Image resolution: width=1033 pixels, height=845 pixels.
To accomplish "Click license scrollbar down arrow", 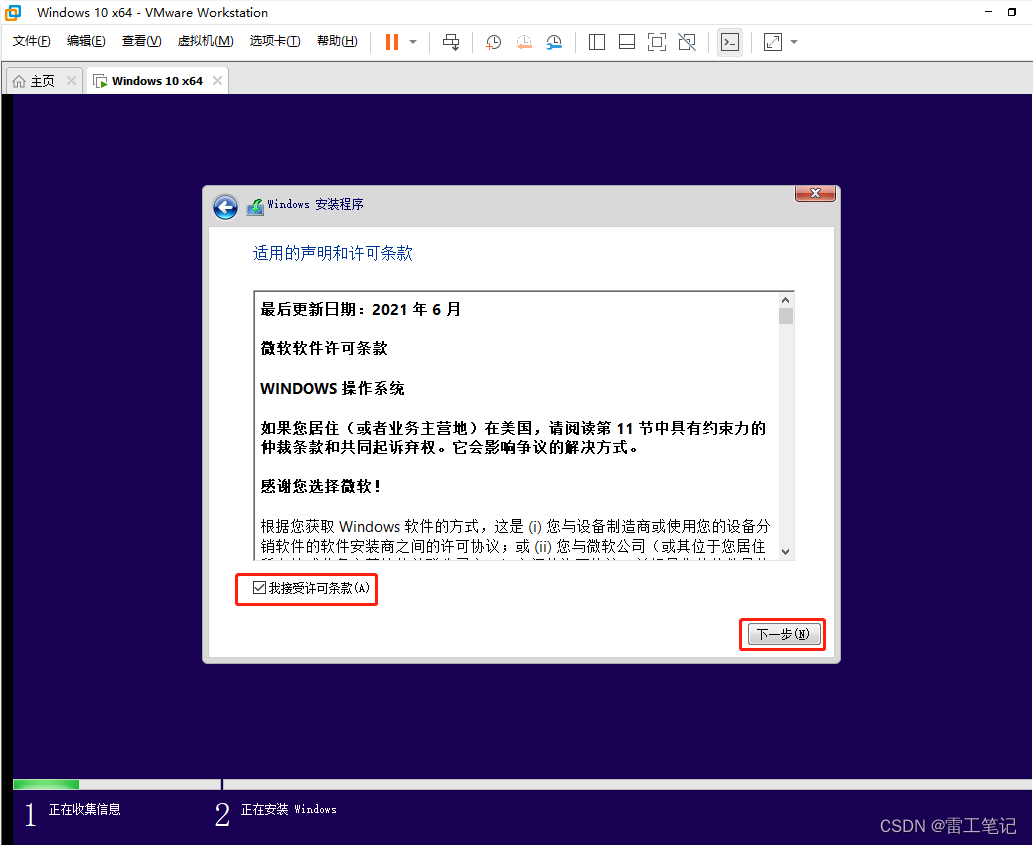I will (x=785, y=551).
